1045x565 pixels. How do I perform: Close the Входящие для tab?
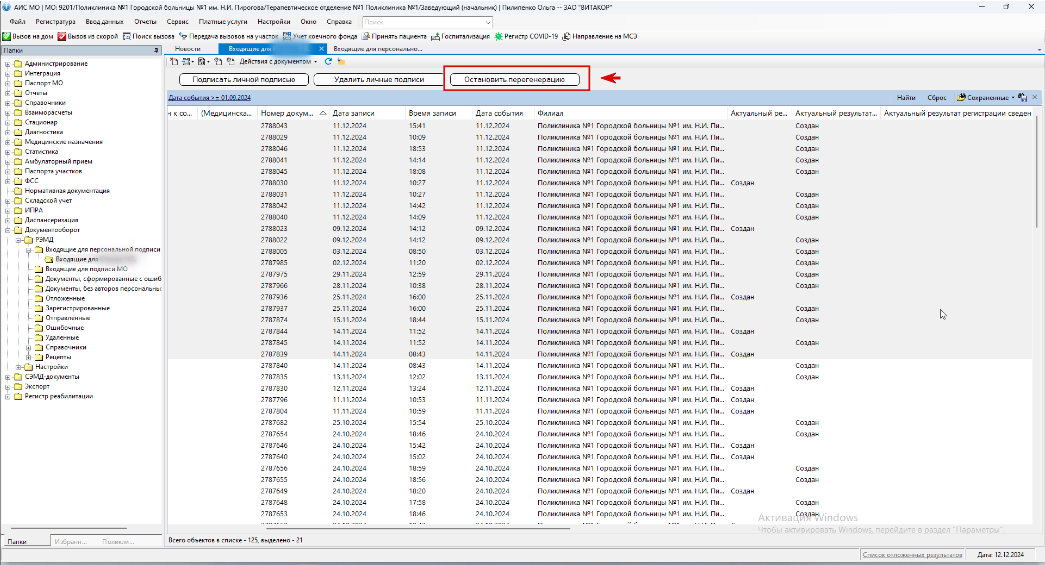(x=321, y=49)
